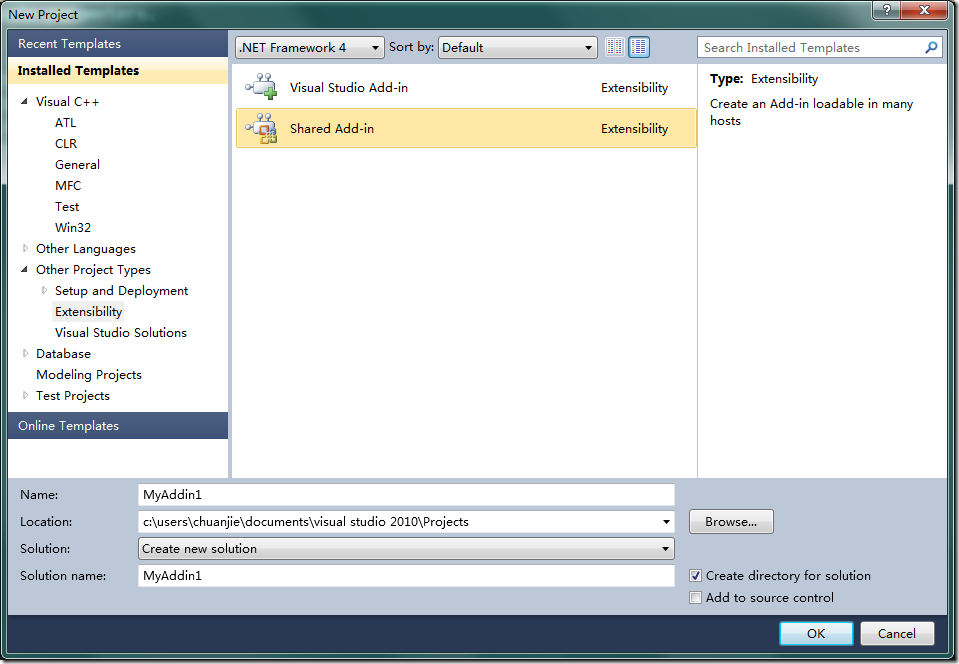Select Test under Visual C++
Screen dimensions: 959x664
(x=67, y=207)
